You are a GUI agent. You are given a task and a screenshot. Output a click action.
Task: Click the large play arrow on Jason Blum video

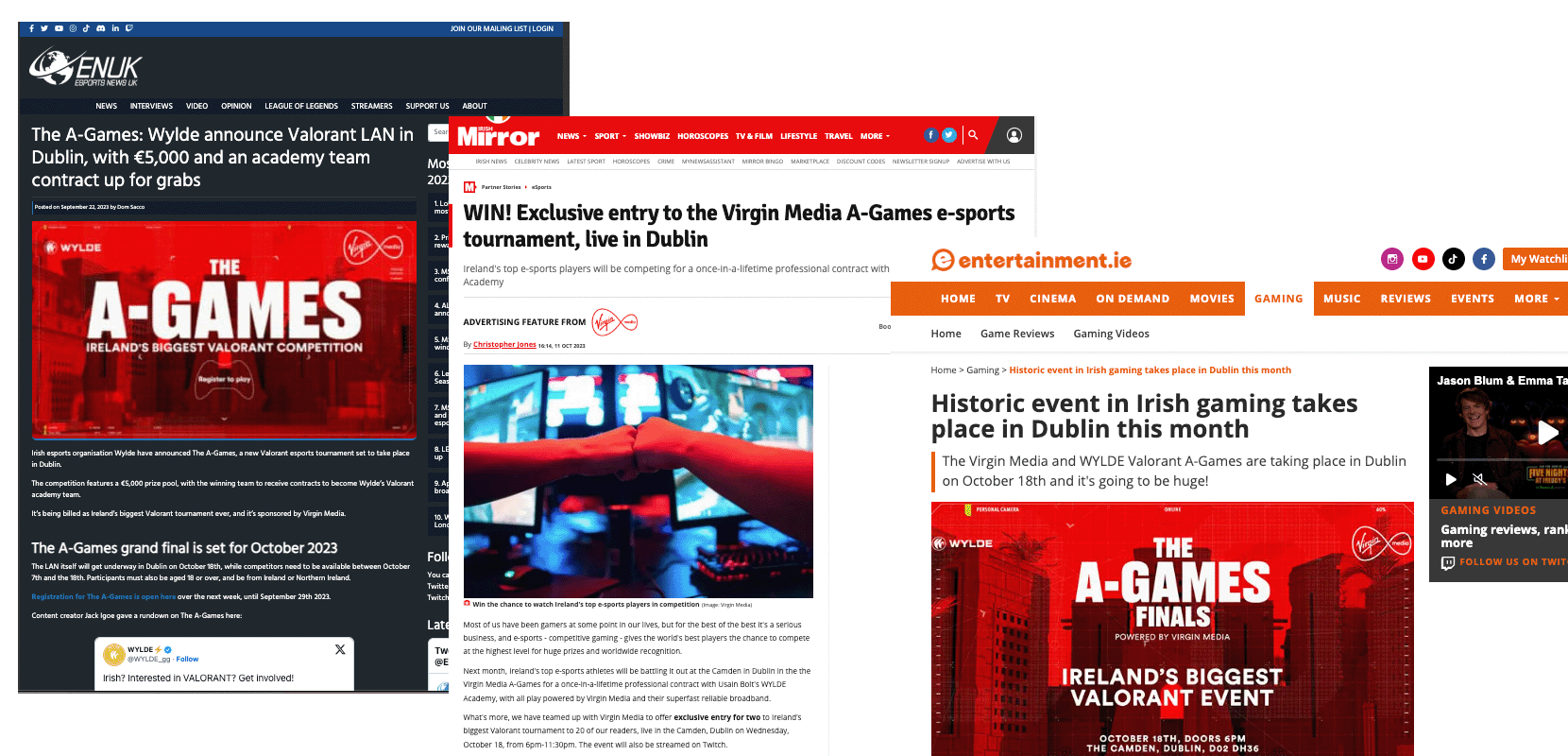click(1547, 433)
